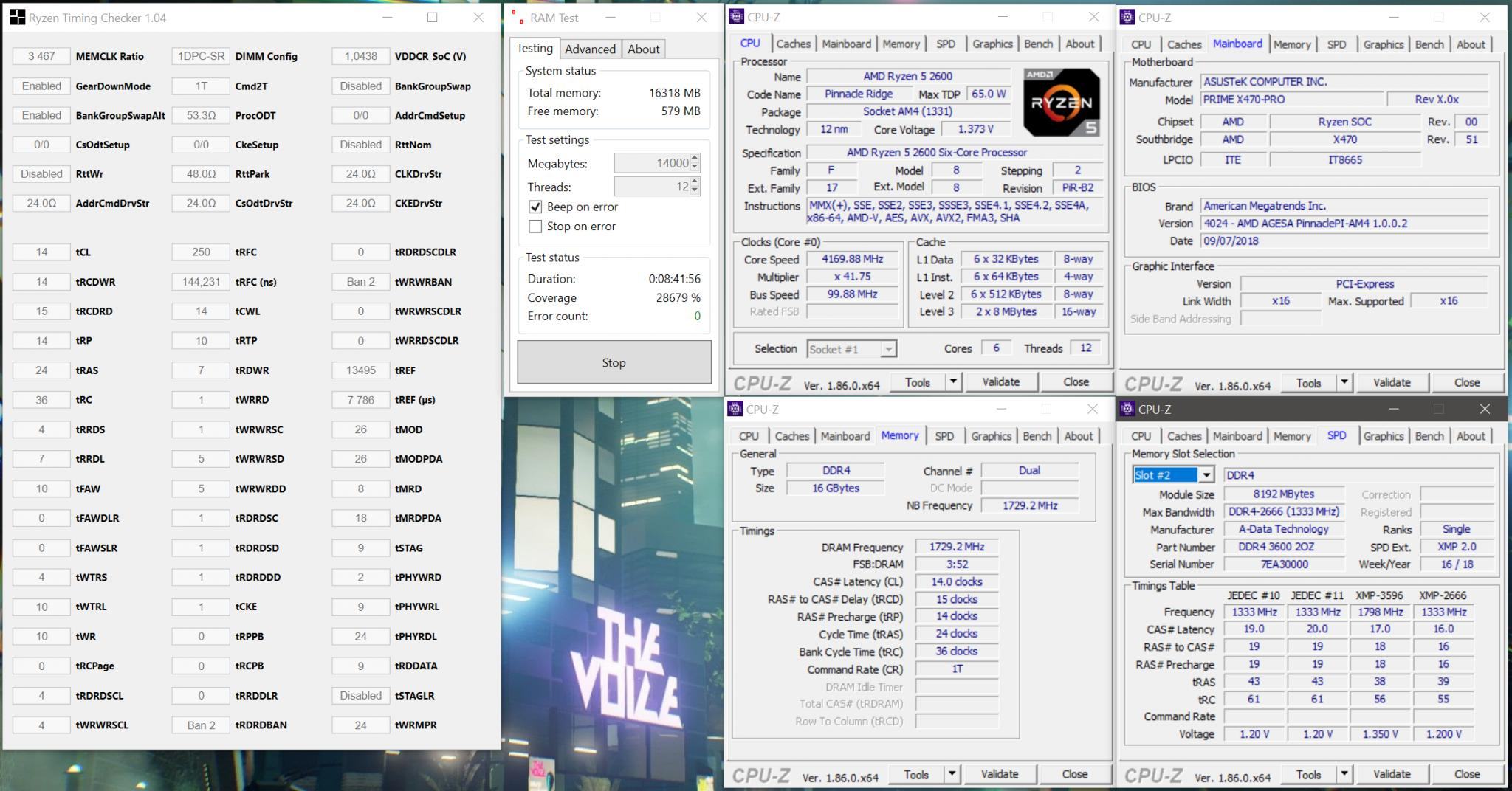This screenshot has width=1512, height=791.
Task: Switch to the Advanced tab in RAM Test
Action: click(x=590, y=49)
